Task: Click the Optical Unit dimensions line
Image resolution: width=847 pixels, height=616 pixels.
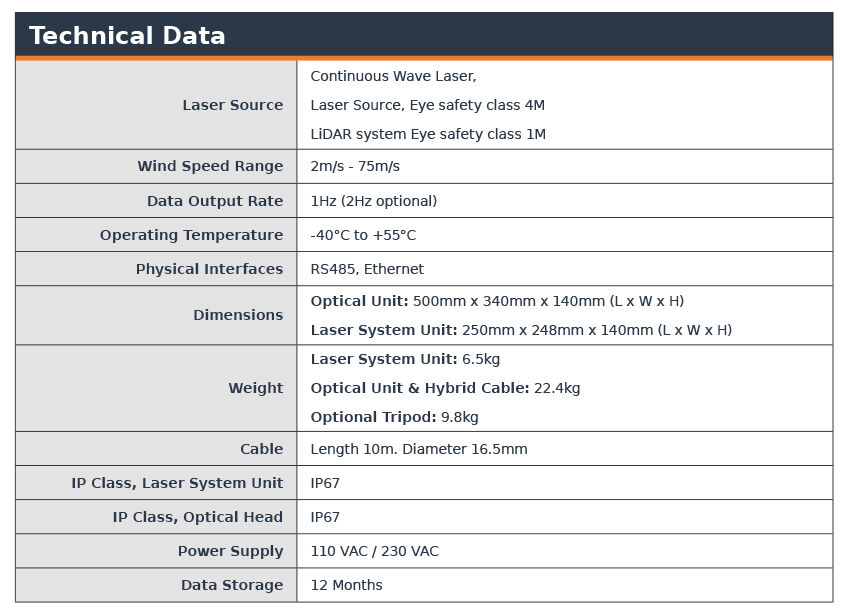Action: [496, 301]
